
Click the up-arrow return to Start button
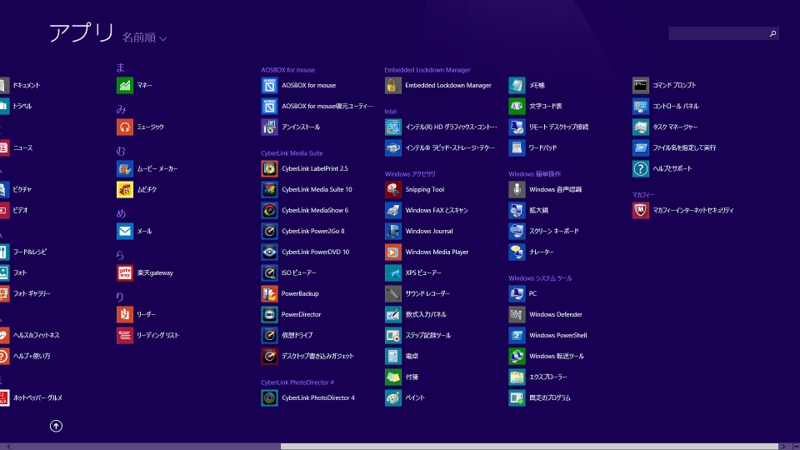click(56, 426)
